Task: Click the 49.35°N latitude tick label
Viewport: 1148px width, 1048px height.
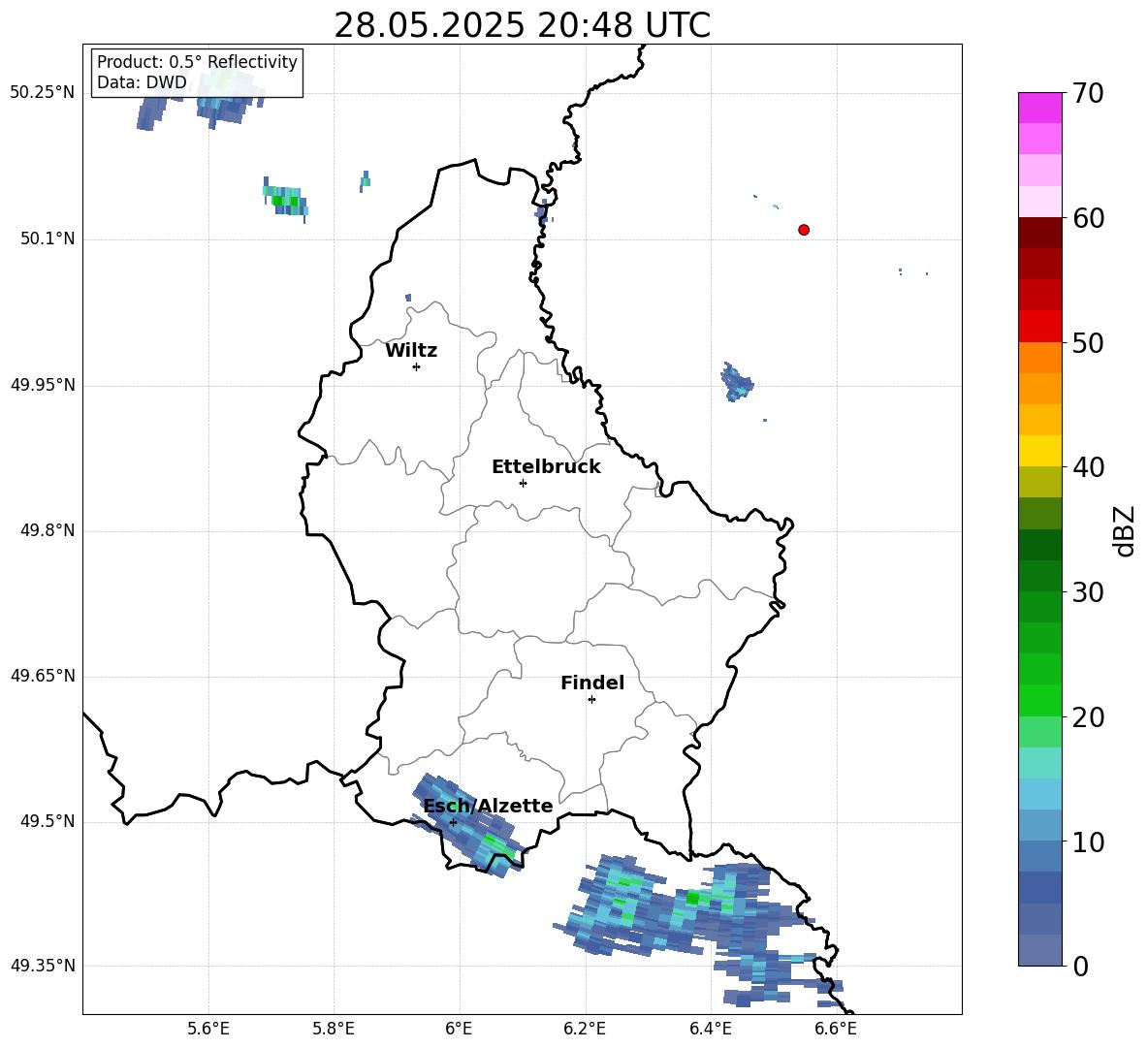Action: click(x=43, y=966)
